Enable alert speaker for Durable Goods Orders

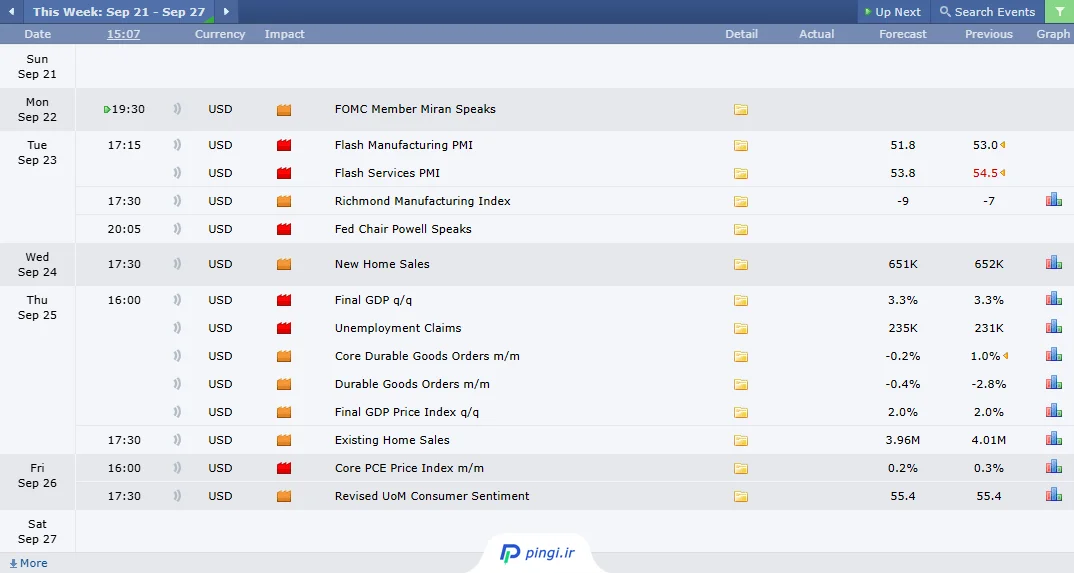[177, 384]
